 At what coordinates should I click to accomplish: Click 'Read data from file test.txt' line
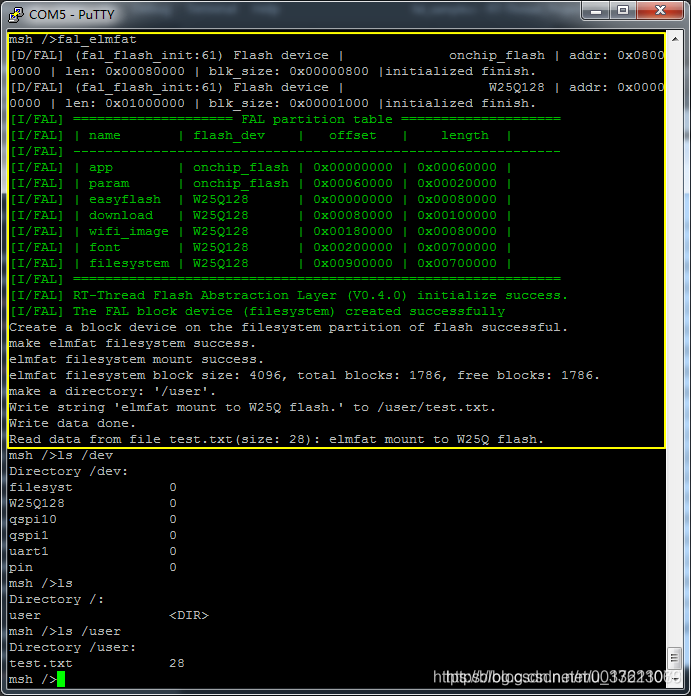click(x=276, y=439)
